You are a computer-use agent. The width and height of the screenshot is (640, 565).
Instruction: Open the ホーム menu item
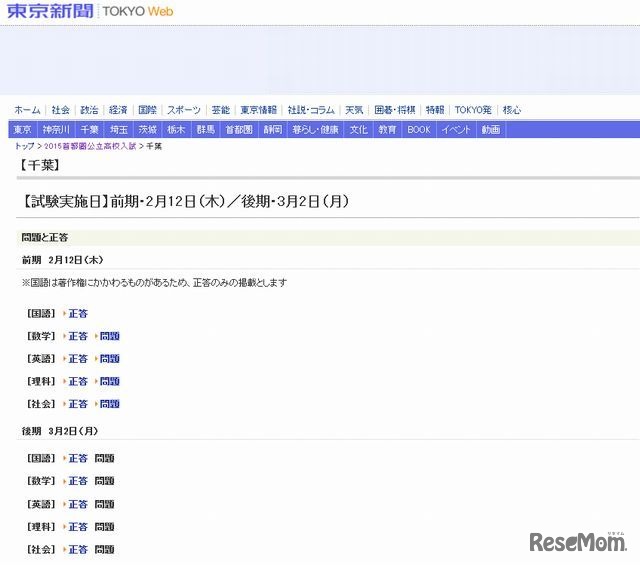pyautogui.click(x=27, y=110)
